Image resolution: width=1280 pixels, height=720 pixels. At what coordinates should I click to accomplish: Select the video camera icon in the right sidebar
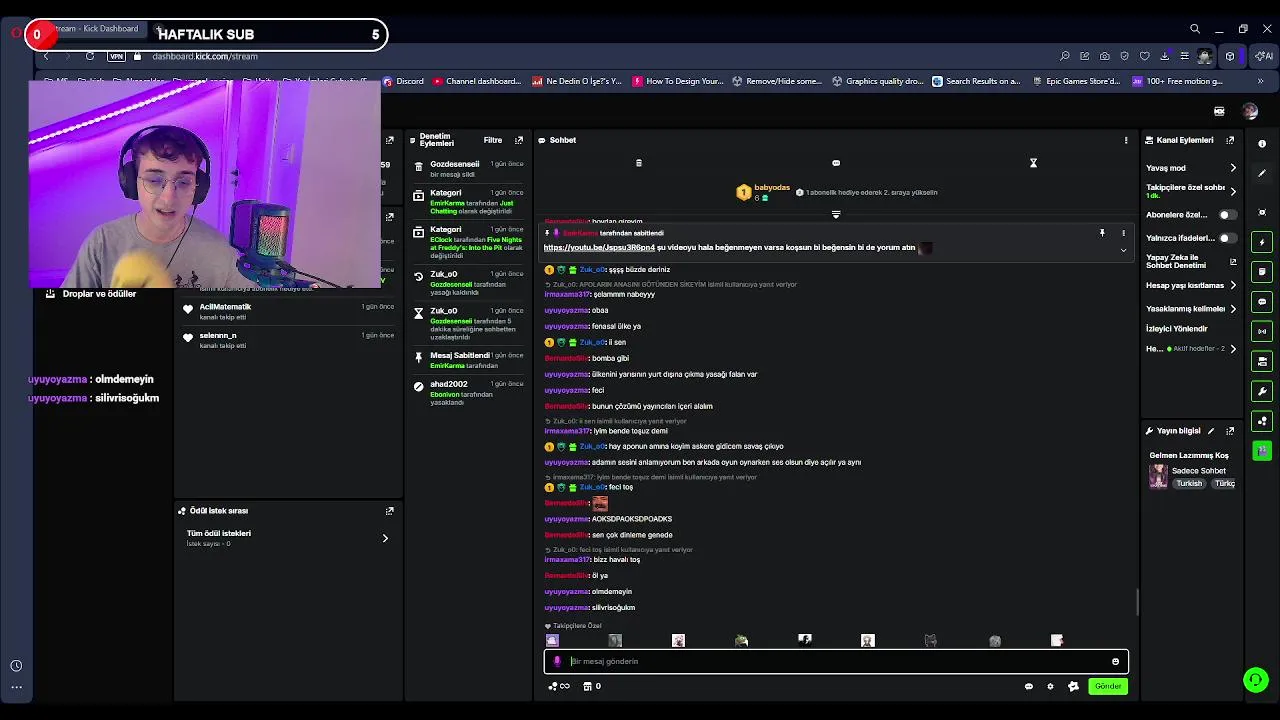point(1262,361)
